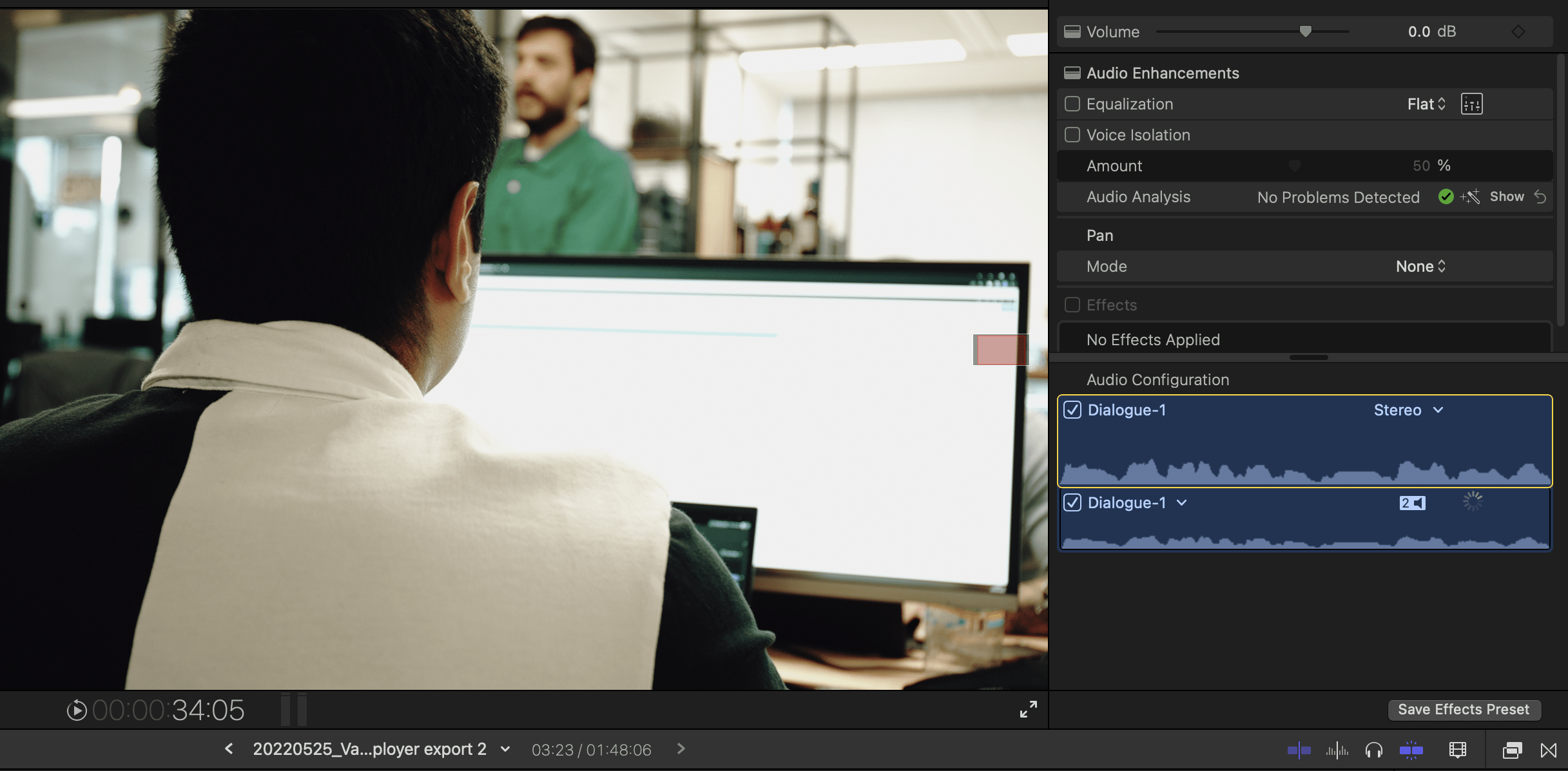Viewport: 1568px width, 771px height.
Task: Click the project title '20220525_Va...ployer export 2'
Action: coord(369,749)
